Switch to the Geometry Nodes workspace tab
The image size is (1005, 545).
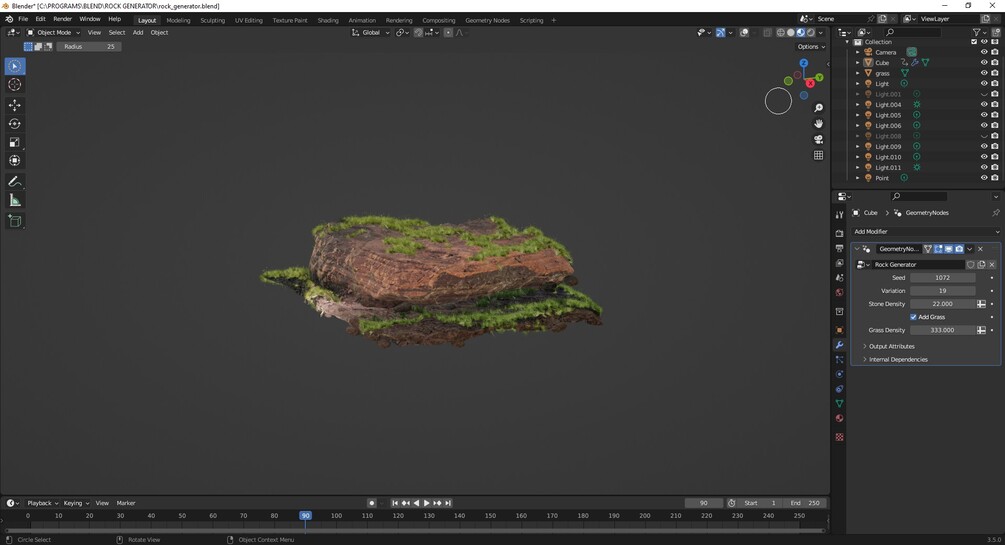487,20
